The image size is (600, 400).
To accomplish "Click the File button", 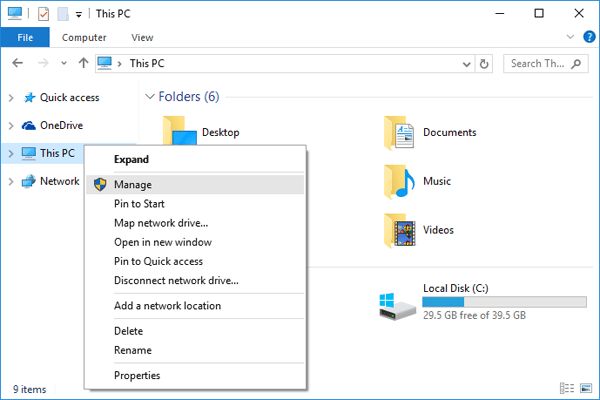I will point(25,37).
